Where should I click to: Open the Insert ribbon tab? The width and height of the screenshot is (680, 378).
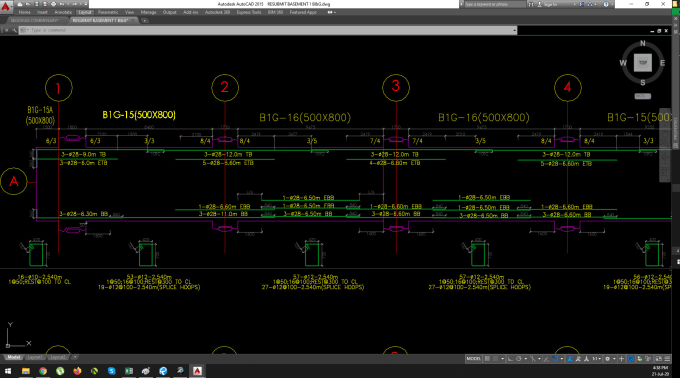42,12
